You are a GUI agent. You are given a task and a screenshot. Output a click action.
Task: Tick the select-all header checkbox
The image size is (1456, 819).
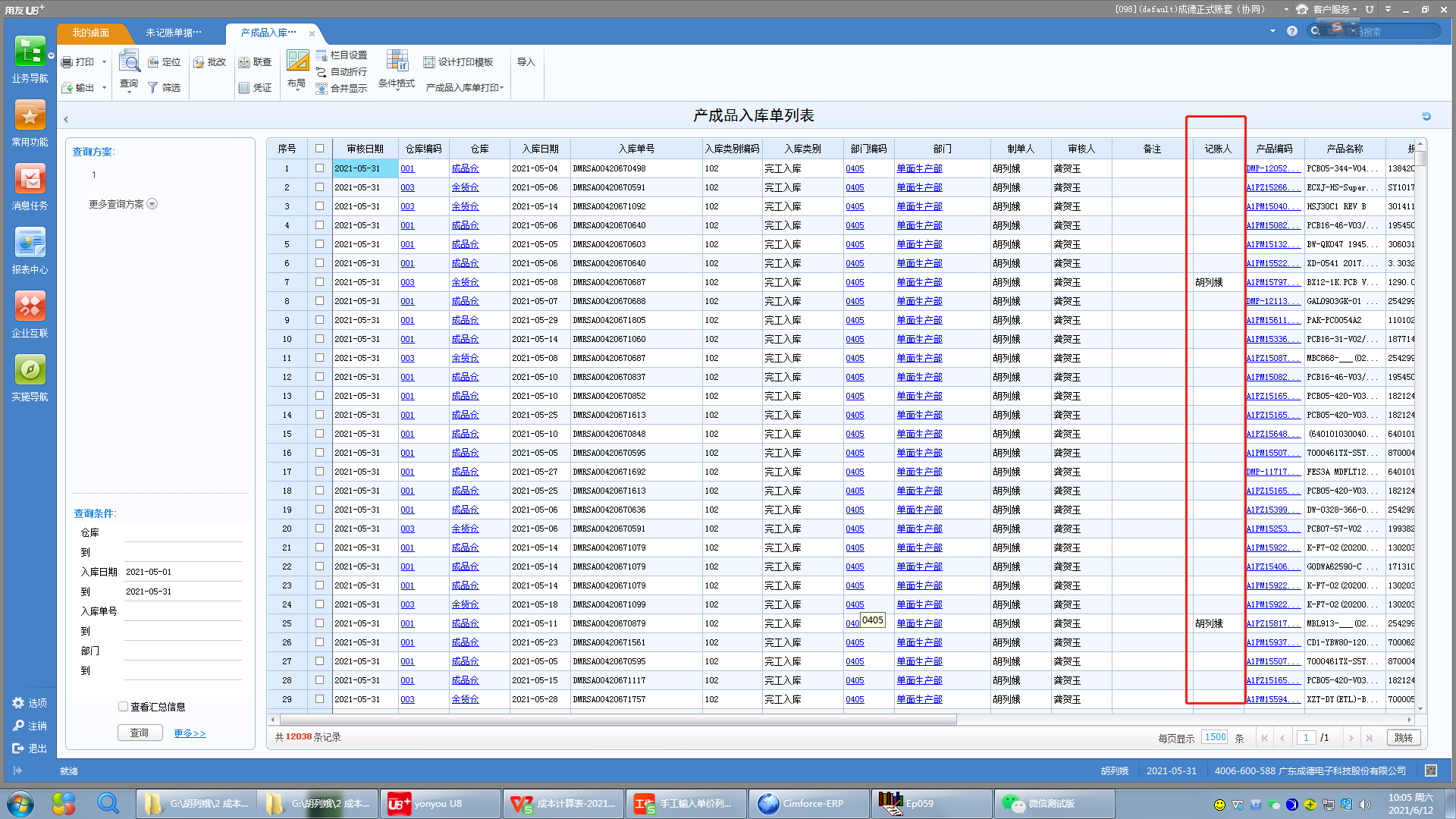(319, 149)
